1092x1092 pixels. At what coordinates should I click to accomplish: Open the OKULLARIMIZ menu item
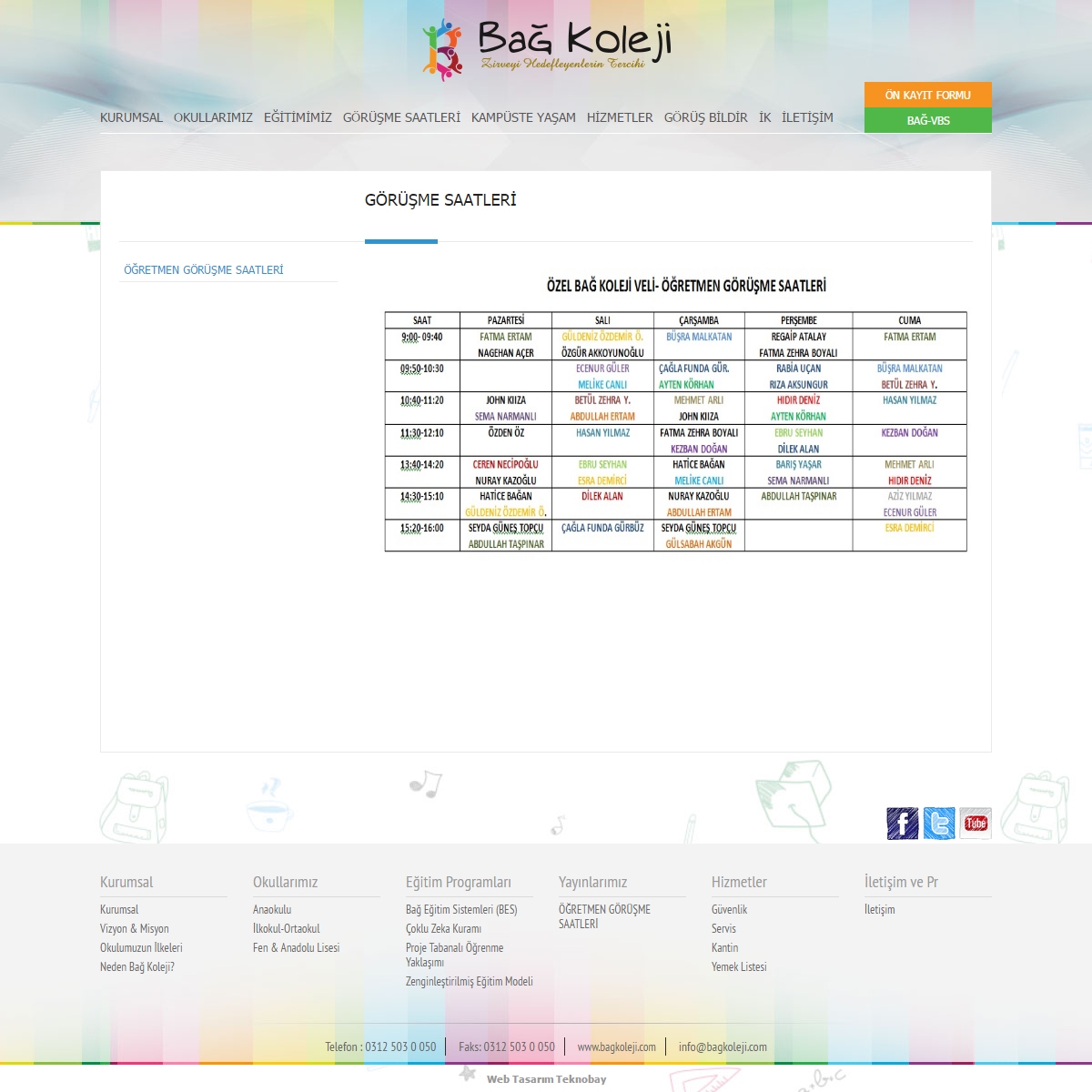(213, 117)
